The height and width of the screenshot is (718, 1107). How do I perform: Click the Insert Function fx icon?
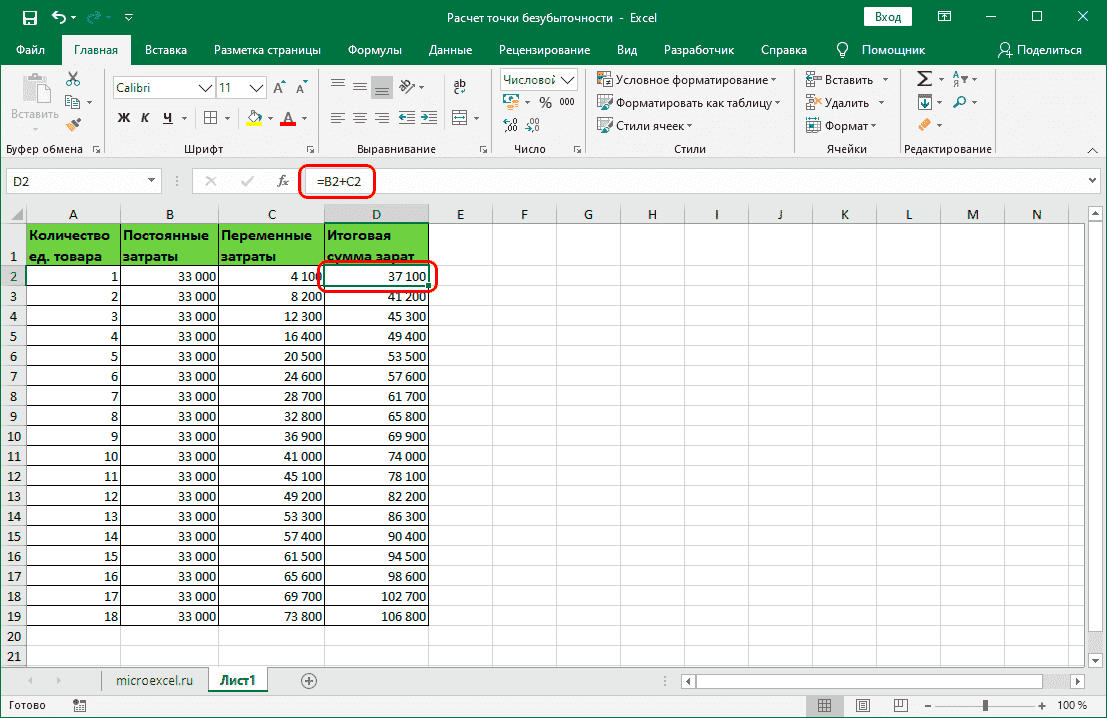pyautogui.click(x=283, y=181)
